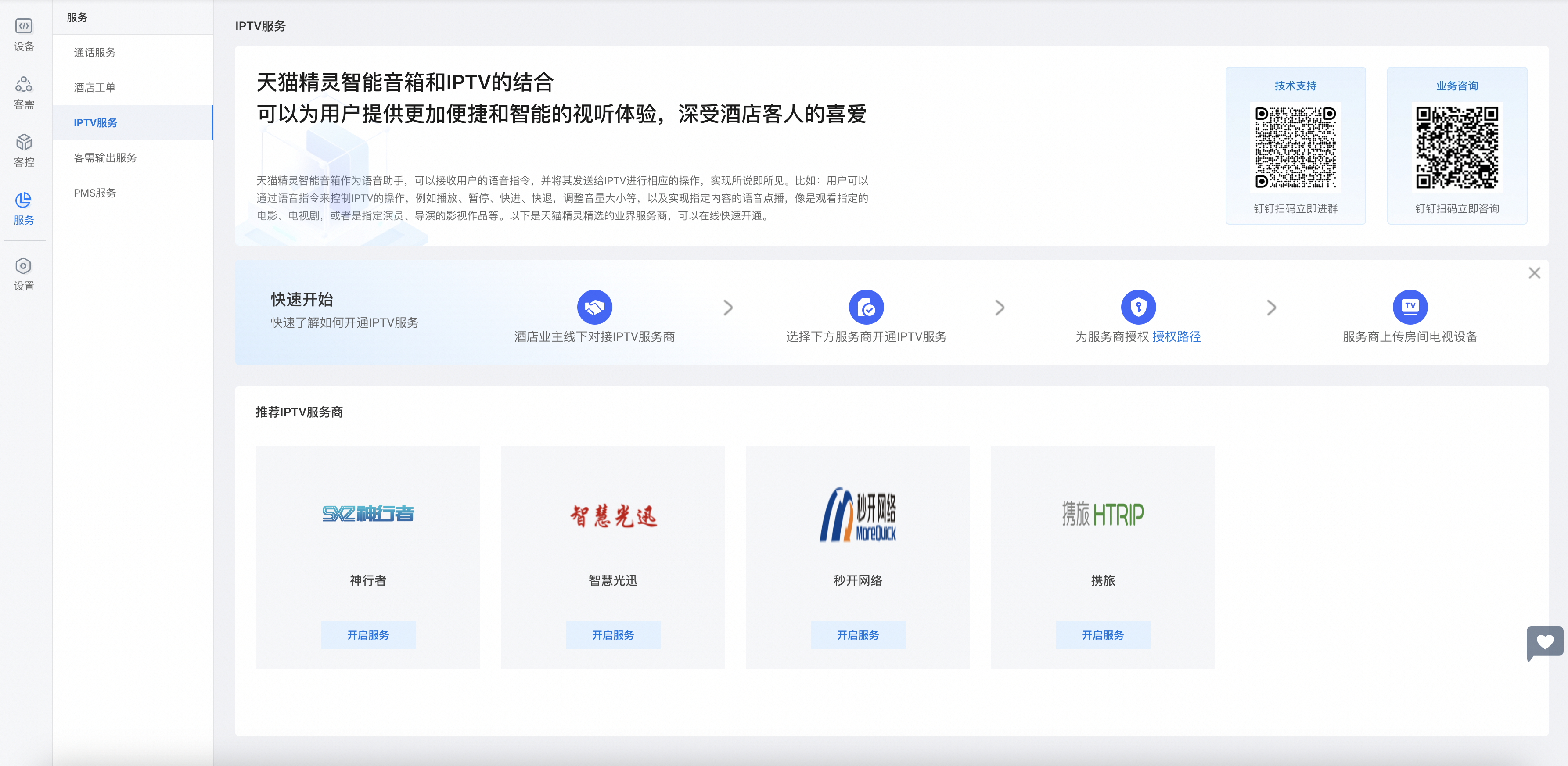The width and height of the screenshot is (1568, 766).
Task: Click the 秒开网络 logo thumbnail
Action: point(857,515)
